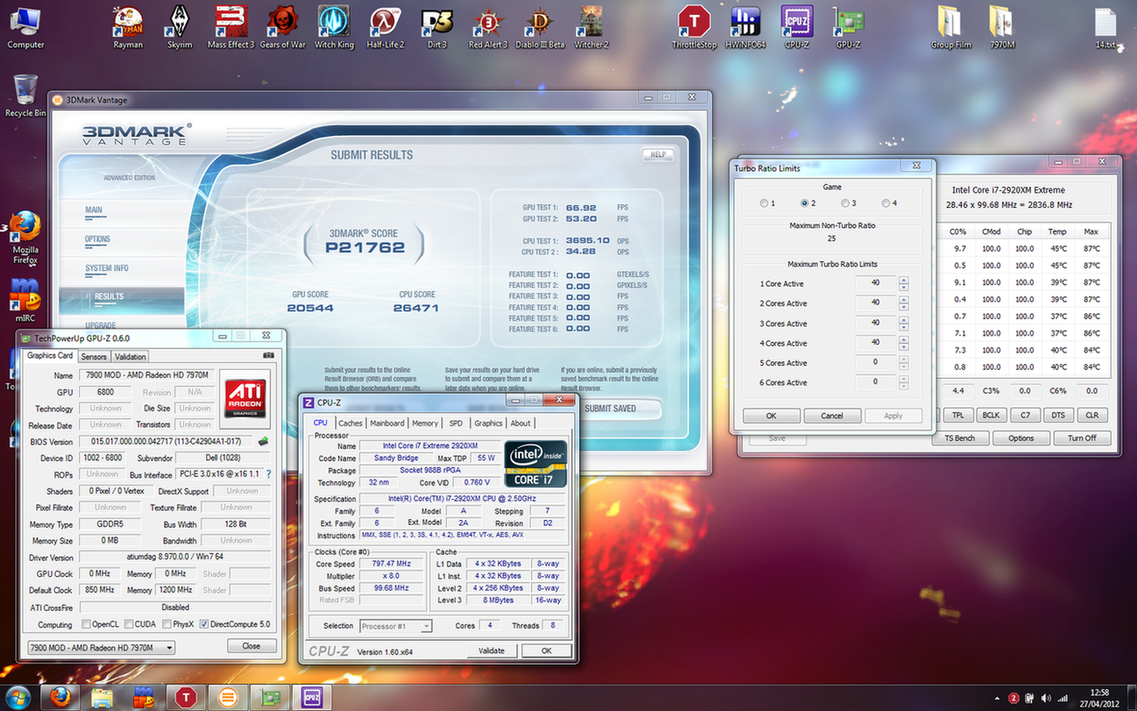1137x711 pixels.
Task: Click OK in Turbo Ratio Limits dialog
Action: 772,416
